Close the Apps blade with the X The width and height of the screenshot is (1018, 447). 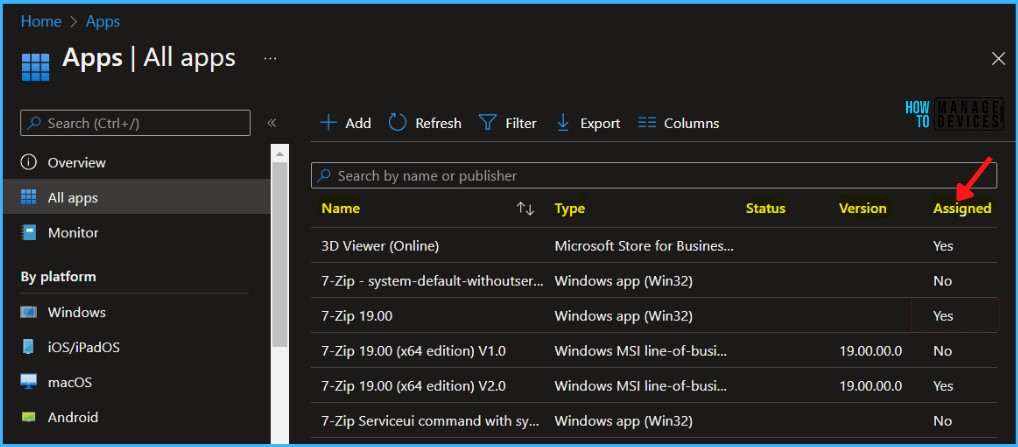tap(998, 59)
